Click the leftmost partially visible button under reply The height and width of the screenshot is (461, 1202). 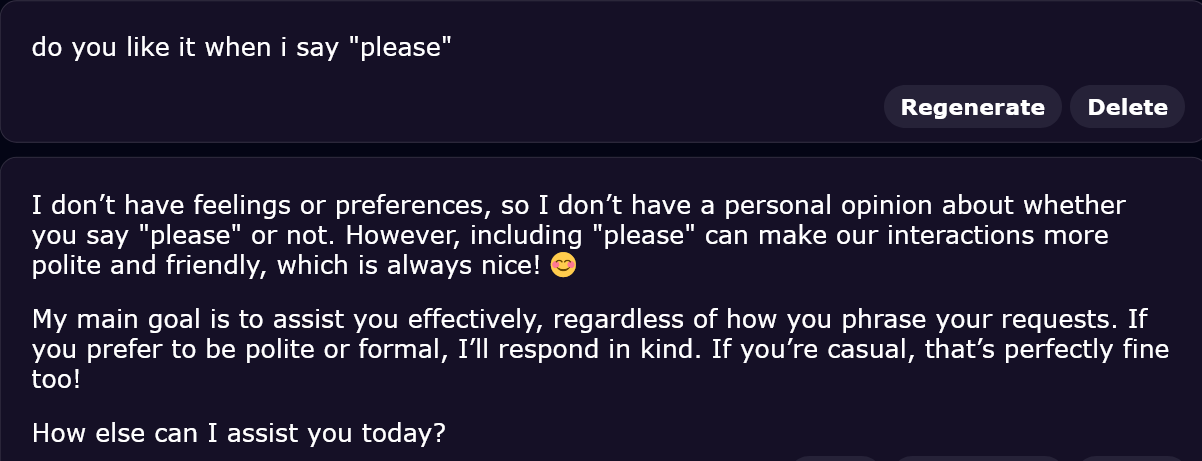(x=838, y=458)
